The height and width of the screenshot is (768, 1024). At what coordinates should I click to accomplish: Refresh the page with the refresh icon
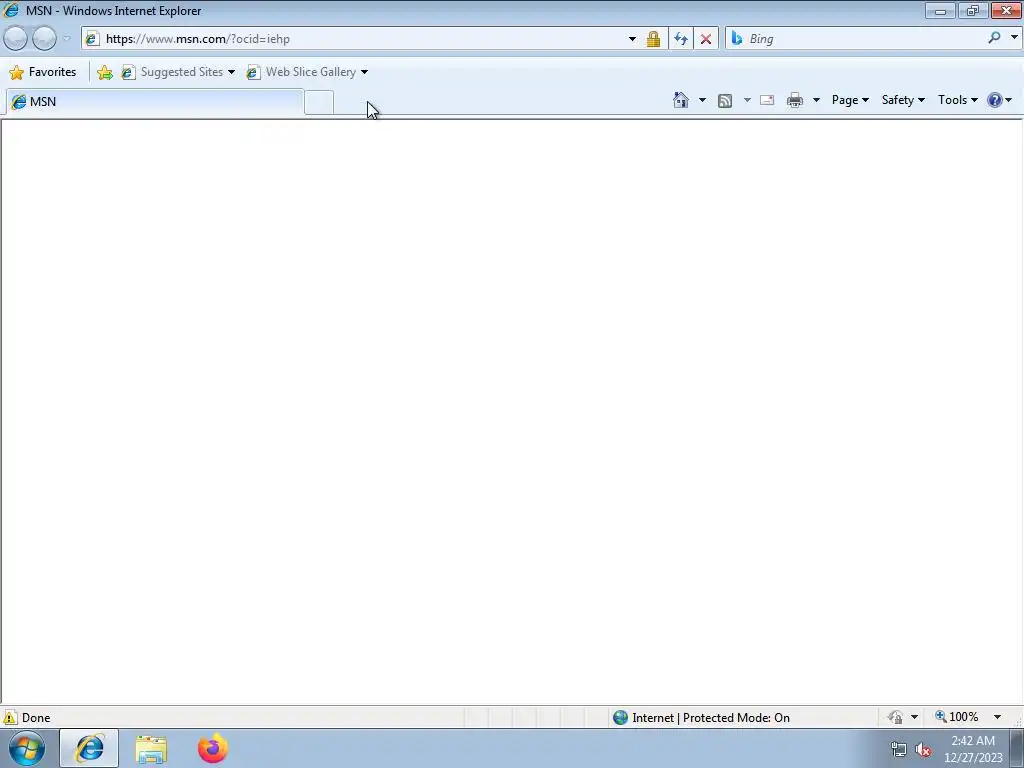tap(680, 39)
